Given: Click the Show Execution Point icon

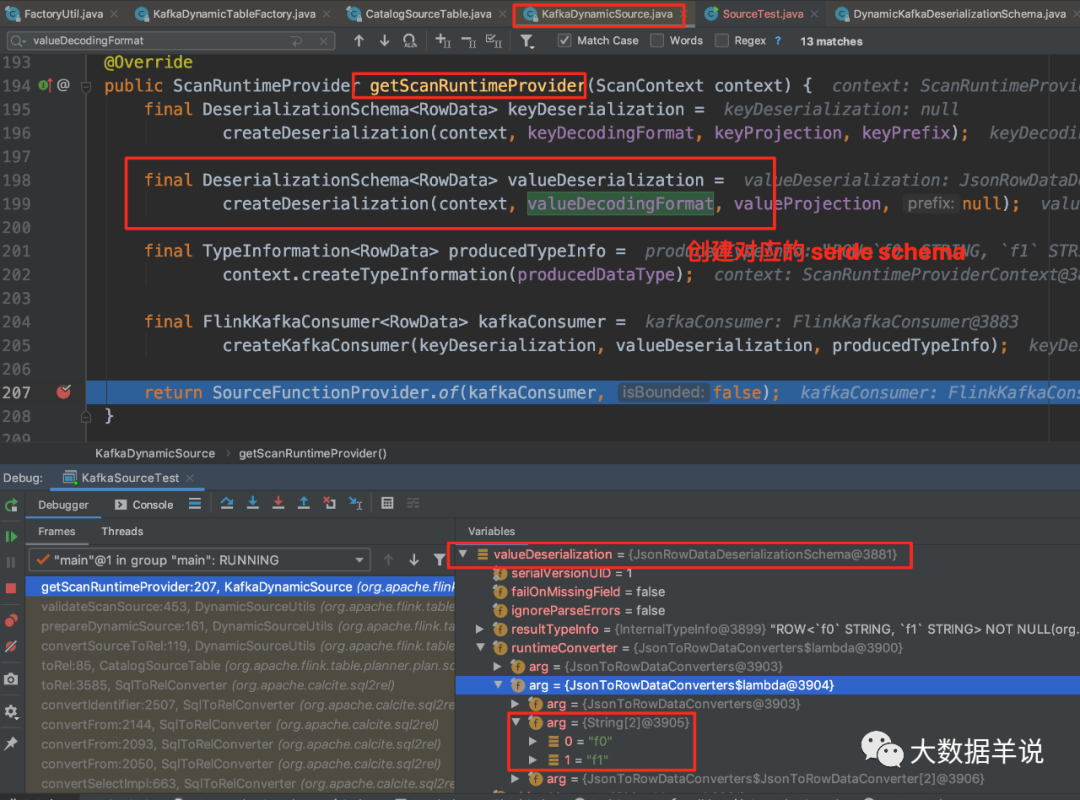Looking at the screenshot, I should pyautogui.click(x=195, y=504).
